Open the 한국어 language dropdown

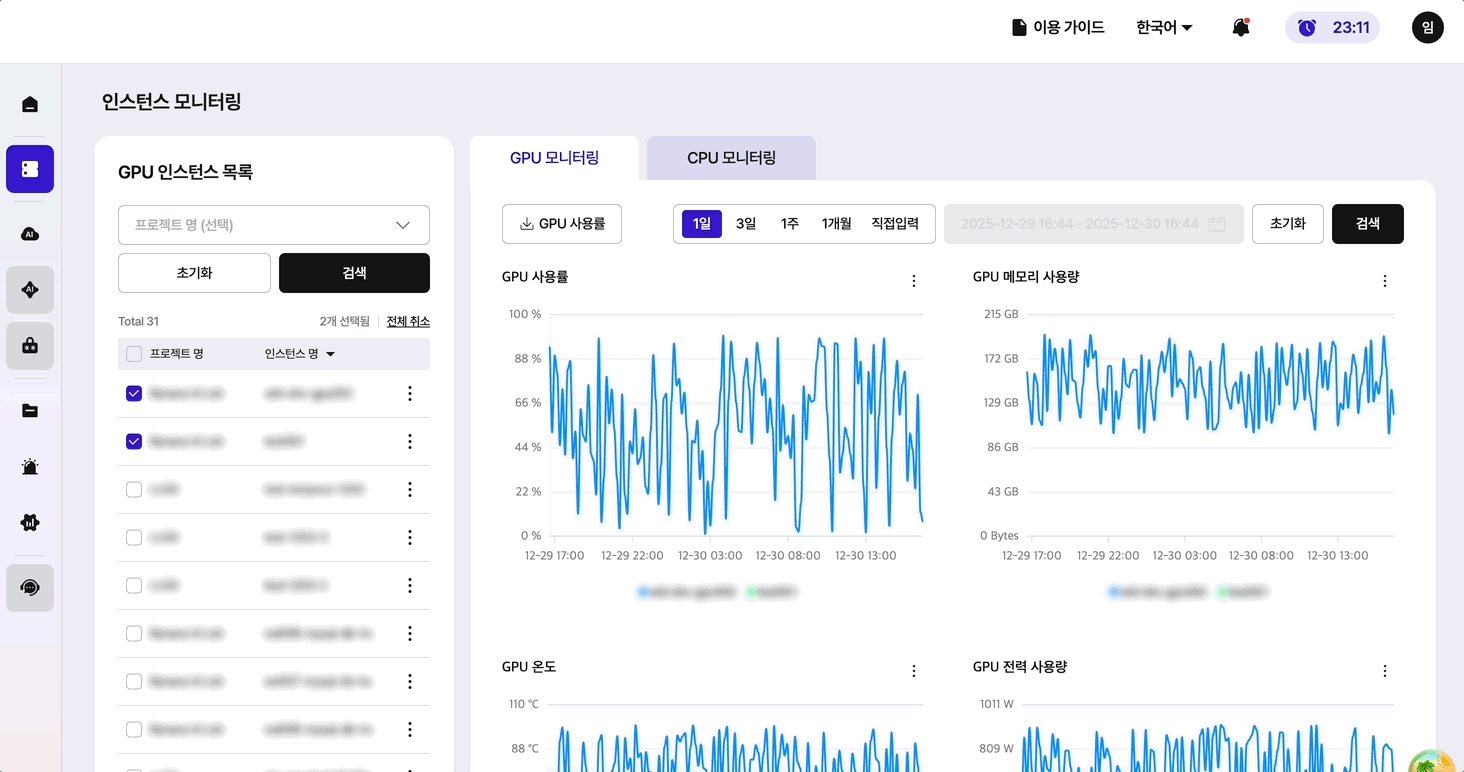tap(1164, 28)
